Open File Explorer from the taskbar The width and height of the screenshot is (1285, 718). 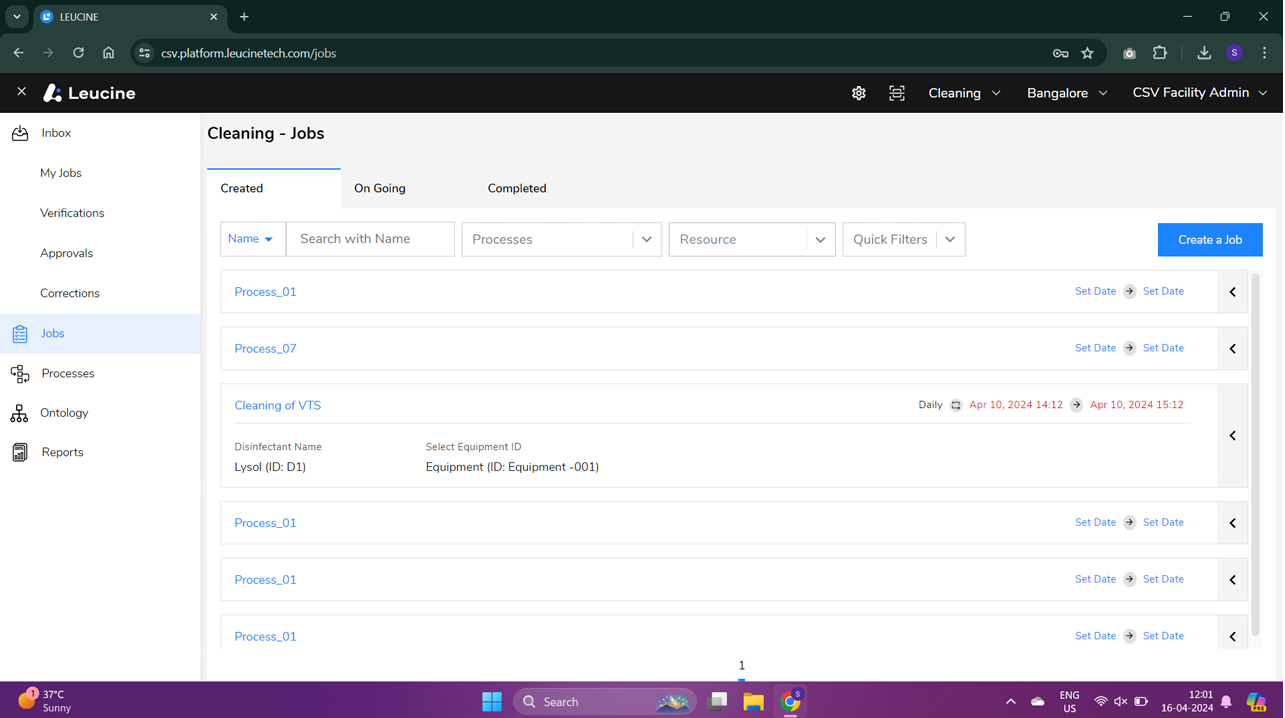[753, 701]
